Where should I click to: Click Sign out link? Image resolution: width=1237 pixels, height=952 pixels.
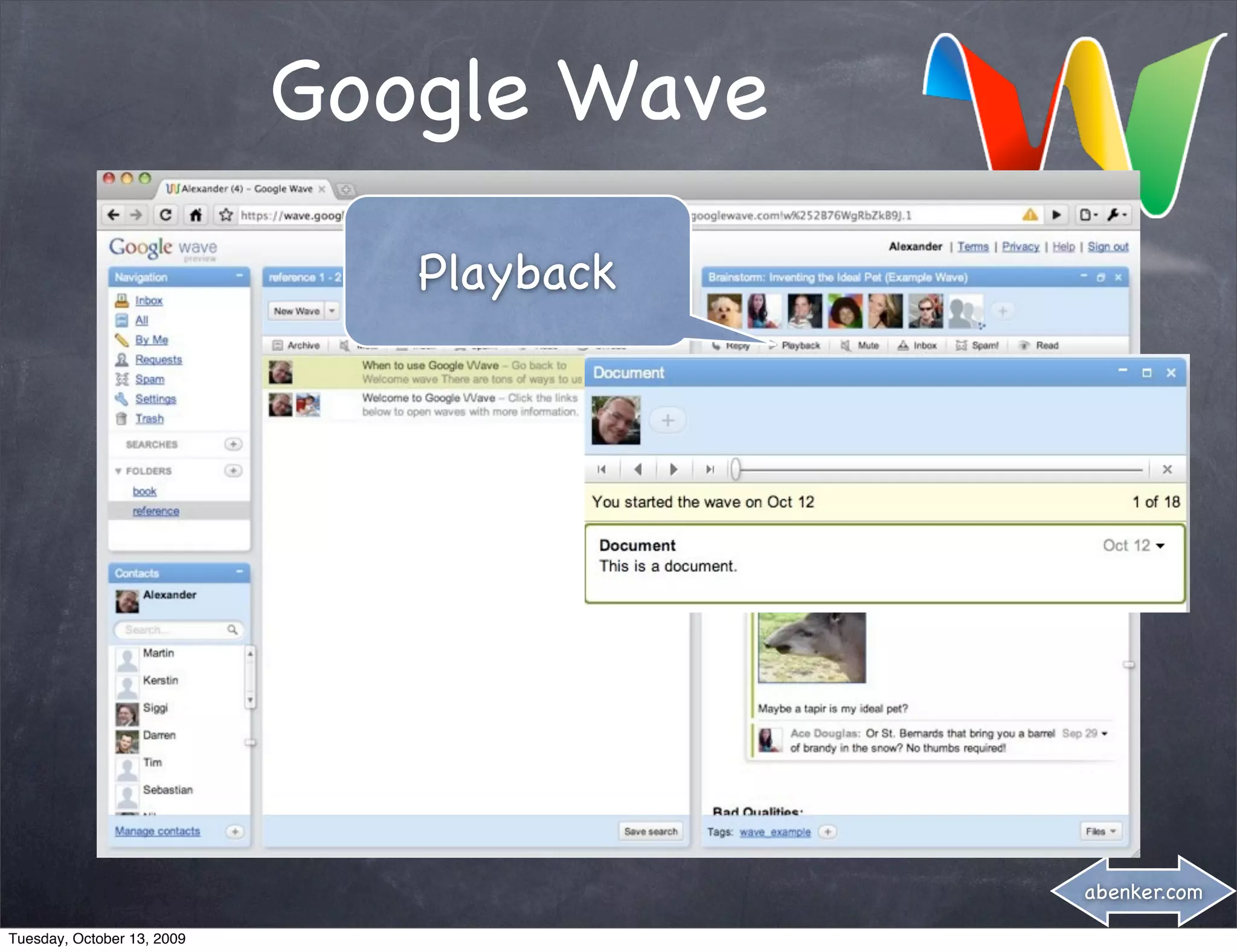[x=1108, y=246]
